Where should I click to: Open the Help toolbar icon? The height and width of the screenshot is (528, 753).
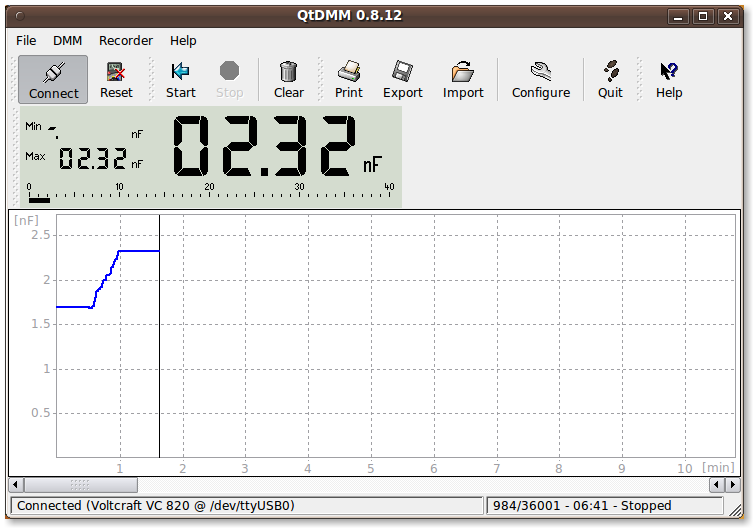pyautogui.click(x=669, y=79)
